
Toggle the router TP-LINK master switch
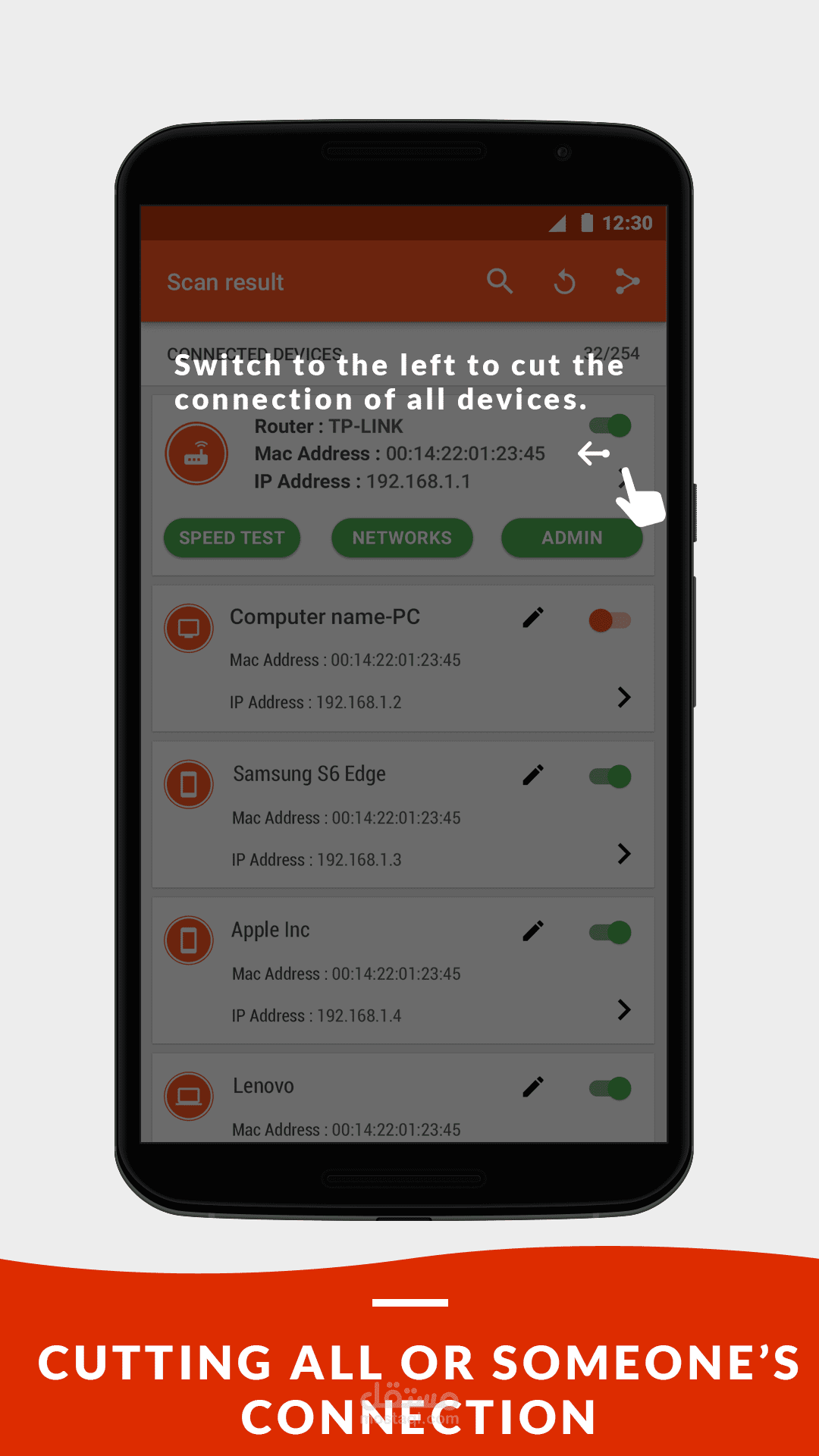click(x=610, y=425)
